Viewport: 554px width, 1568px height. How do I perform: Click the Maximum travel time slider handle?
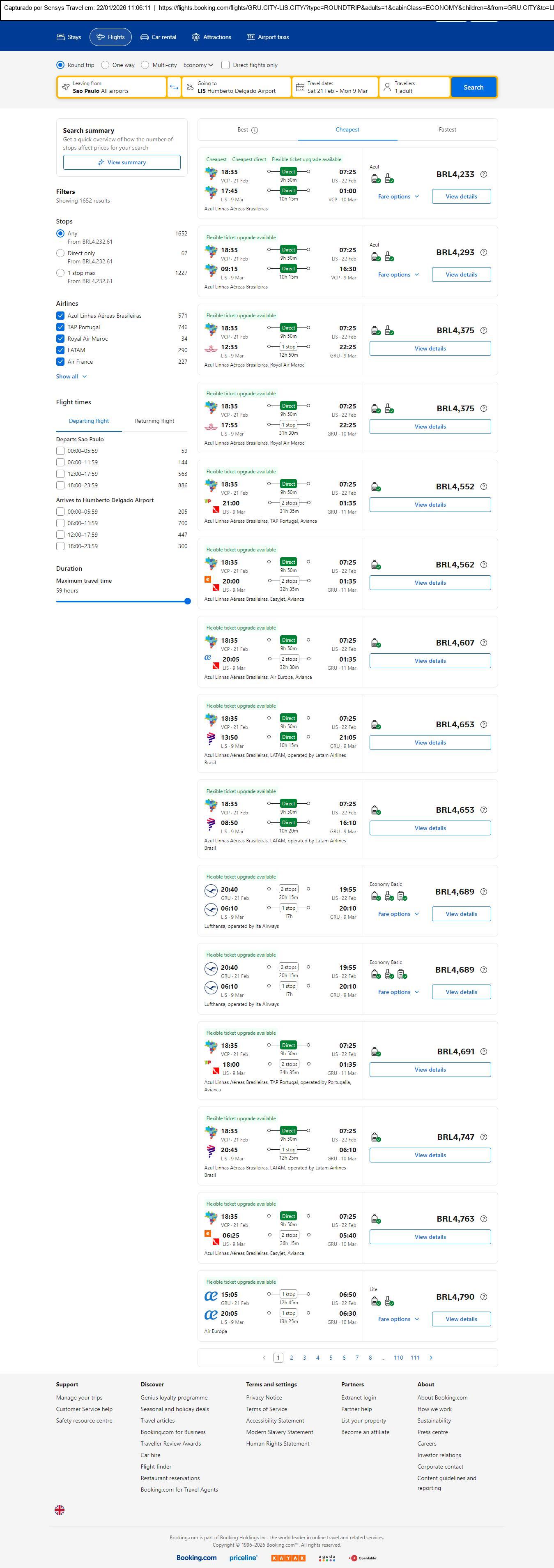pyautogui.click(x=187, y=602)
